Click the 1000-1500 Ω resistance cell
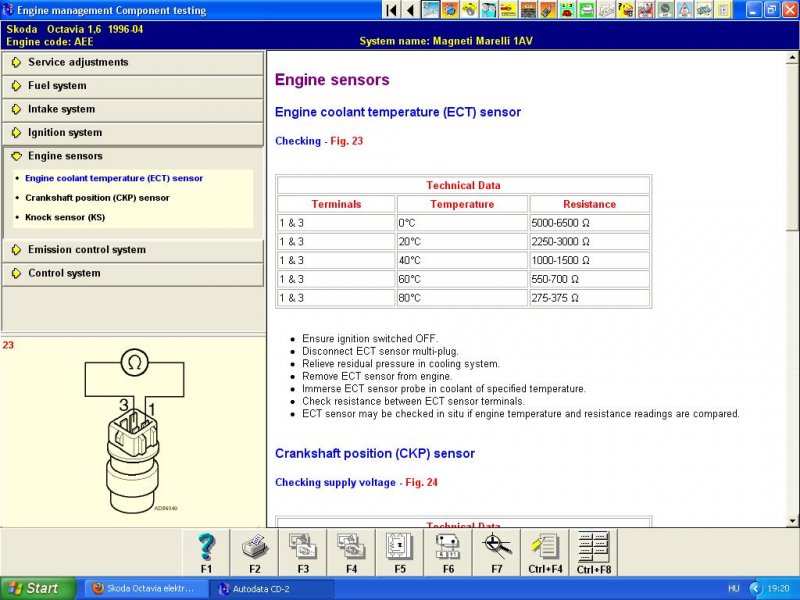The image size is (800, 600). (589, 260)
